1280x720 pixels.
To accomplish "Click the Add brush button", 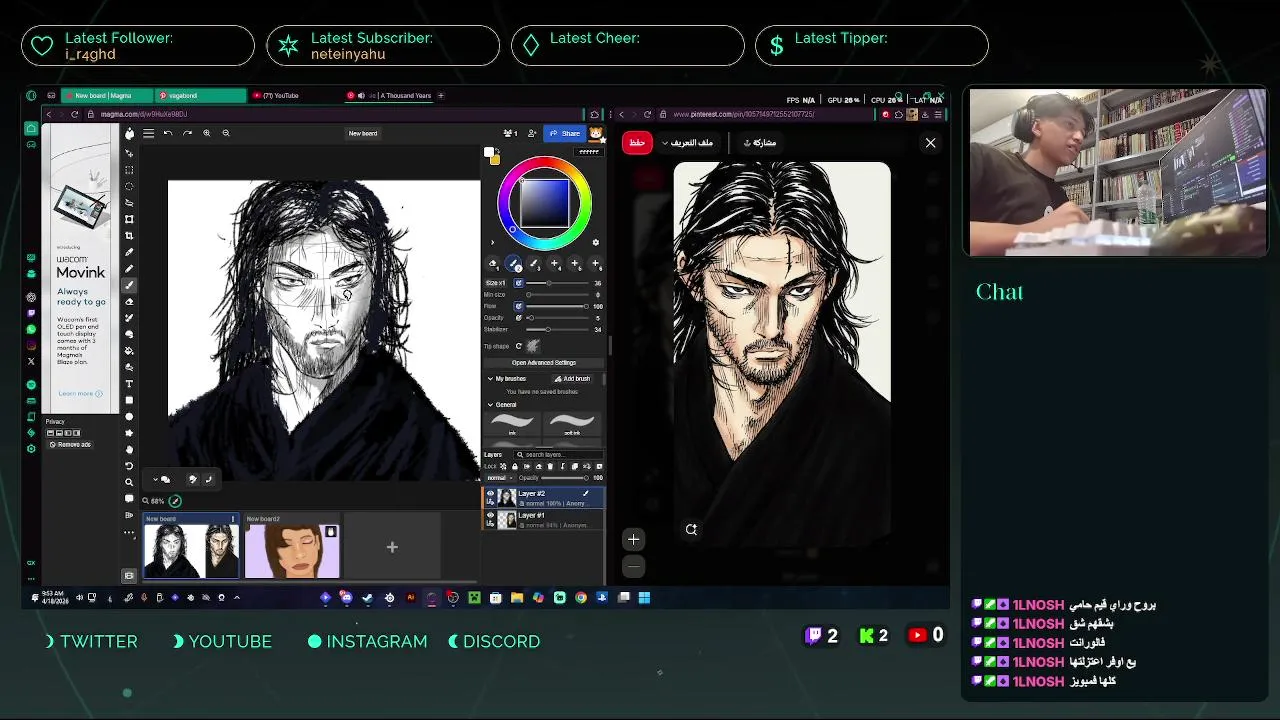I will point(572,379).
